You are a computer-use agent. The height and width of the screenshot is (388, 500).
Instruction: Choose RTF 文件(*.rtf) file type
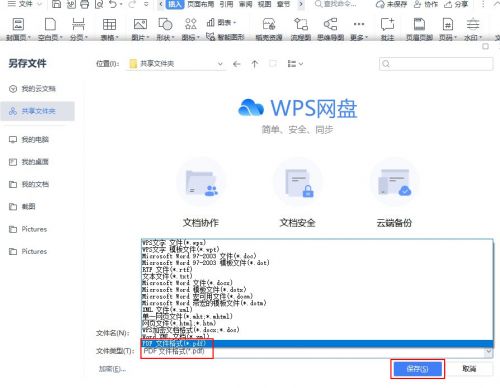[x=317, y=269]
